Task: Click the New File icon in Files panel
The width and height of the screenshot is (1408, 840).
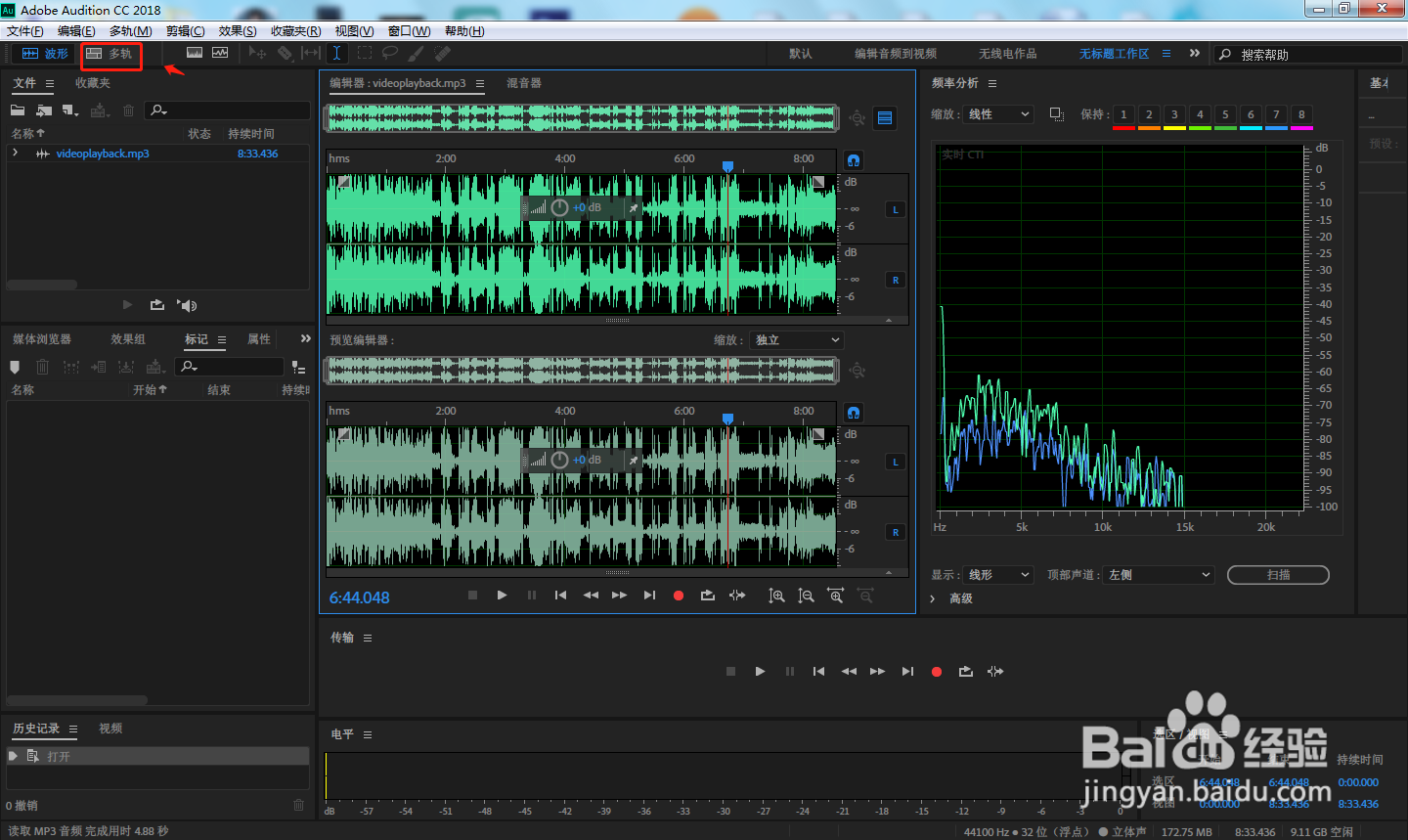Action: (x=69, y=111)
